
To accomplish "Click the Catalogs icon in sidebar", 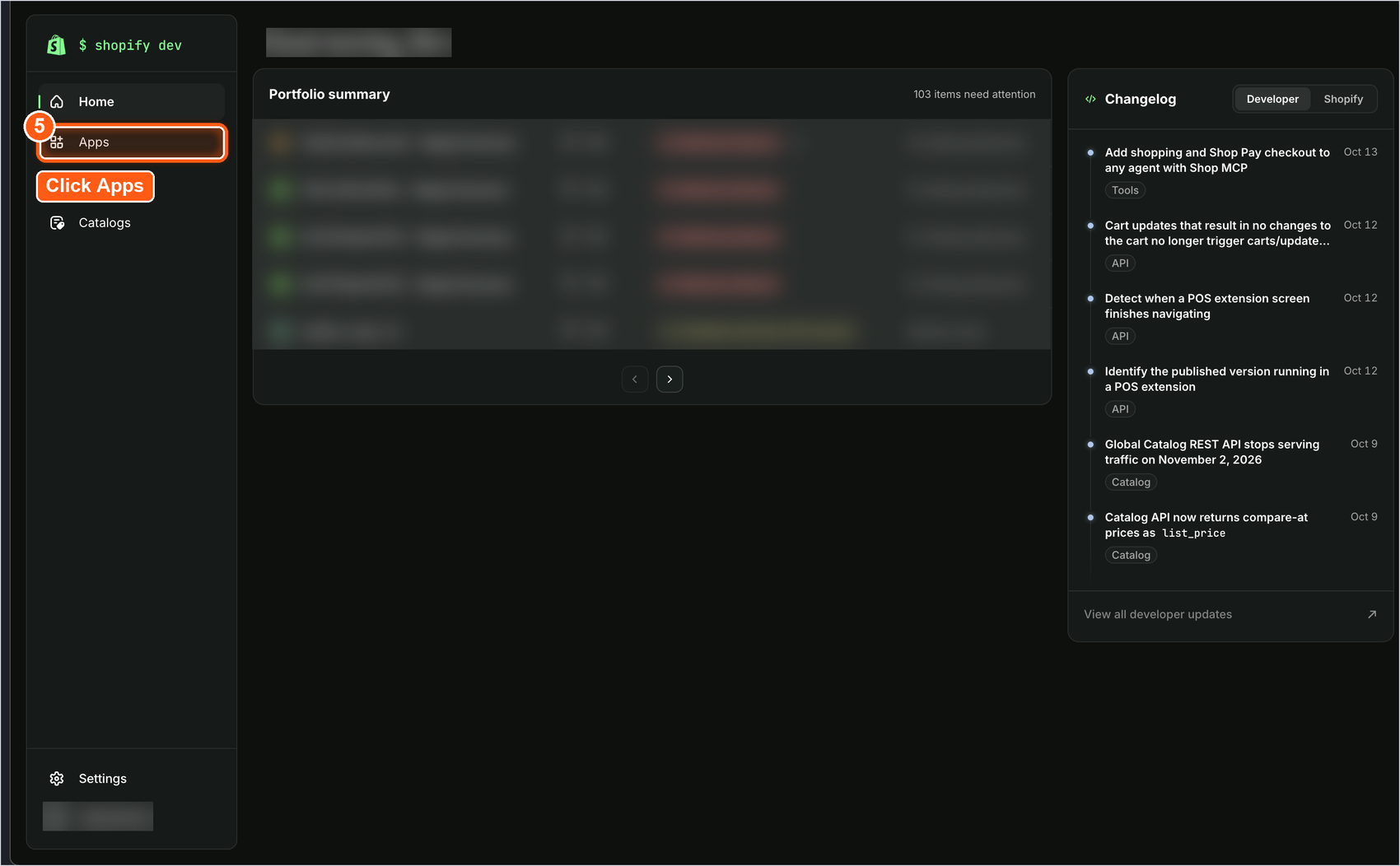I will point(57,223).
